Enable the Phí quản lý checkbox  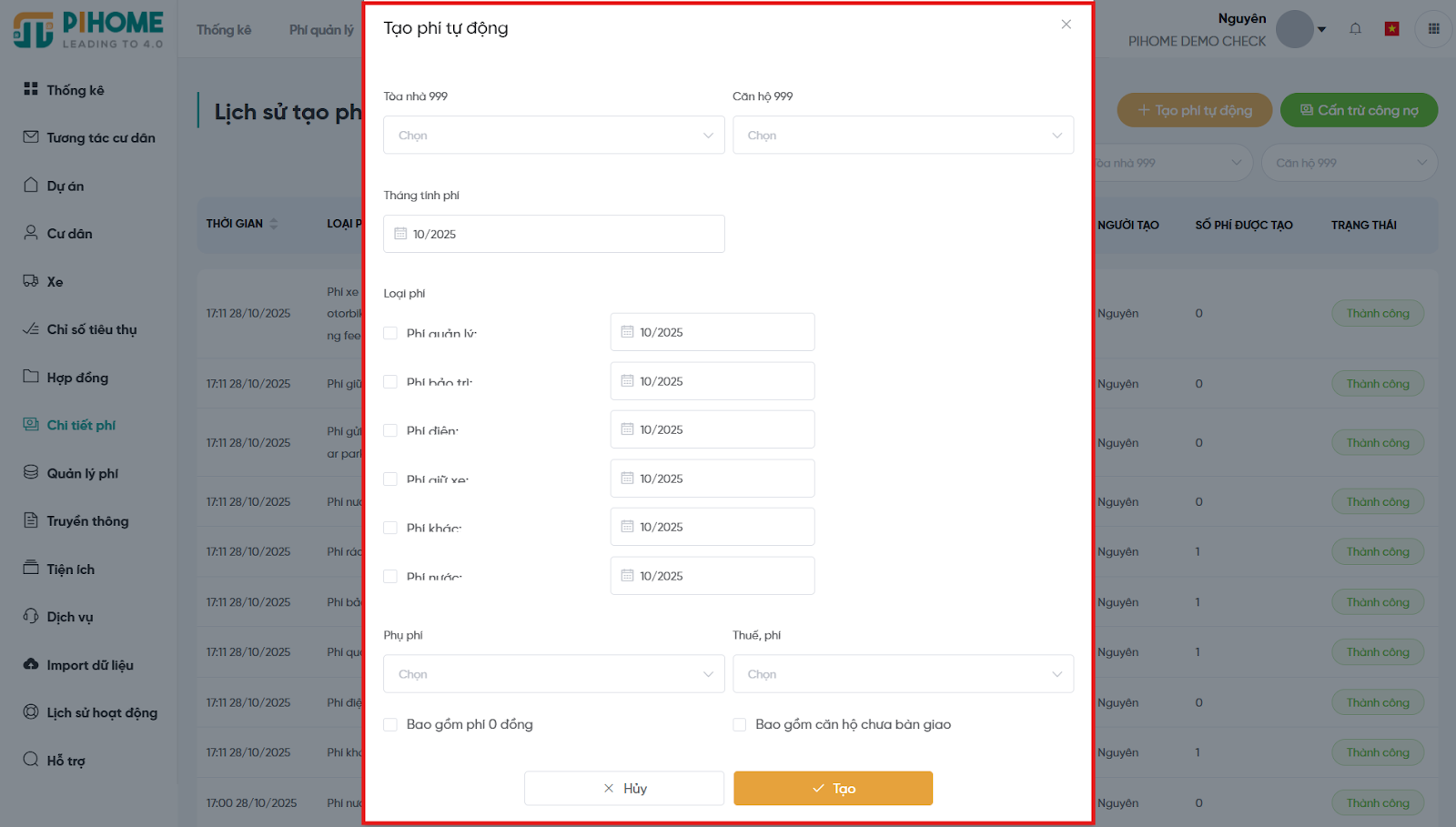pos(390,333)
